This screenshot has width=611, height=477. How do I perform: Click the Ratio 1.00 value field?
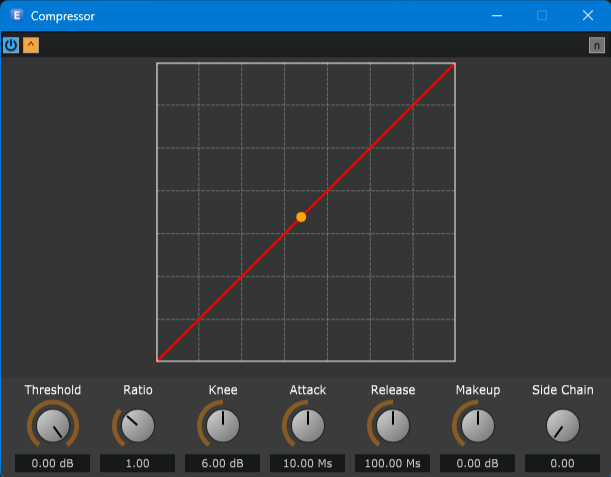click(x=138, y=464)
